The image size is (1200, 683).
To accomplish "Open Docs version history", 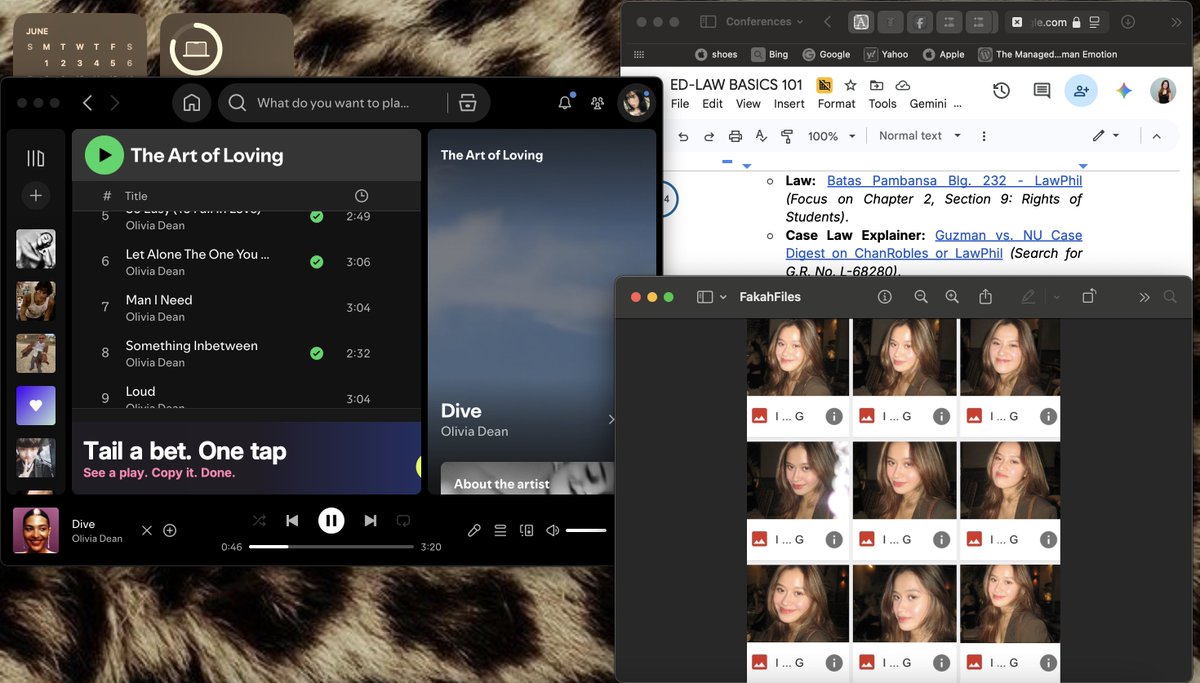I will coord(1001,91).
